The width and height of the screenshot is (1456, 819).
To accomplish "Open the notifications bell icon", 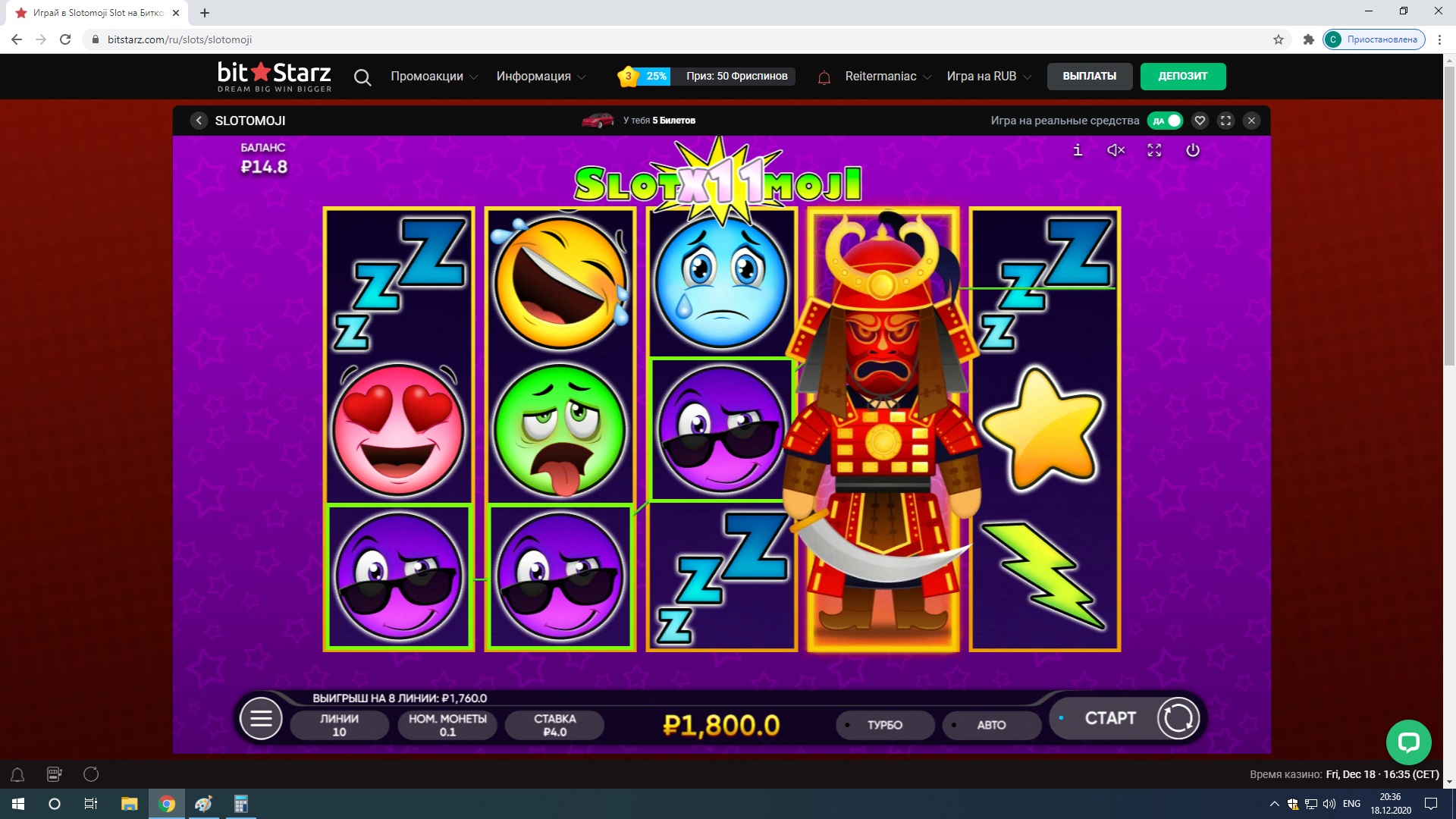I will (824, 77).
